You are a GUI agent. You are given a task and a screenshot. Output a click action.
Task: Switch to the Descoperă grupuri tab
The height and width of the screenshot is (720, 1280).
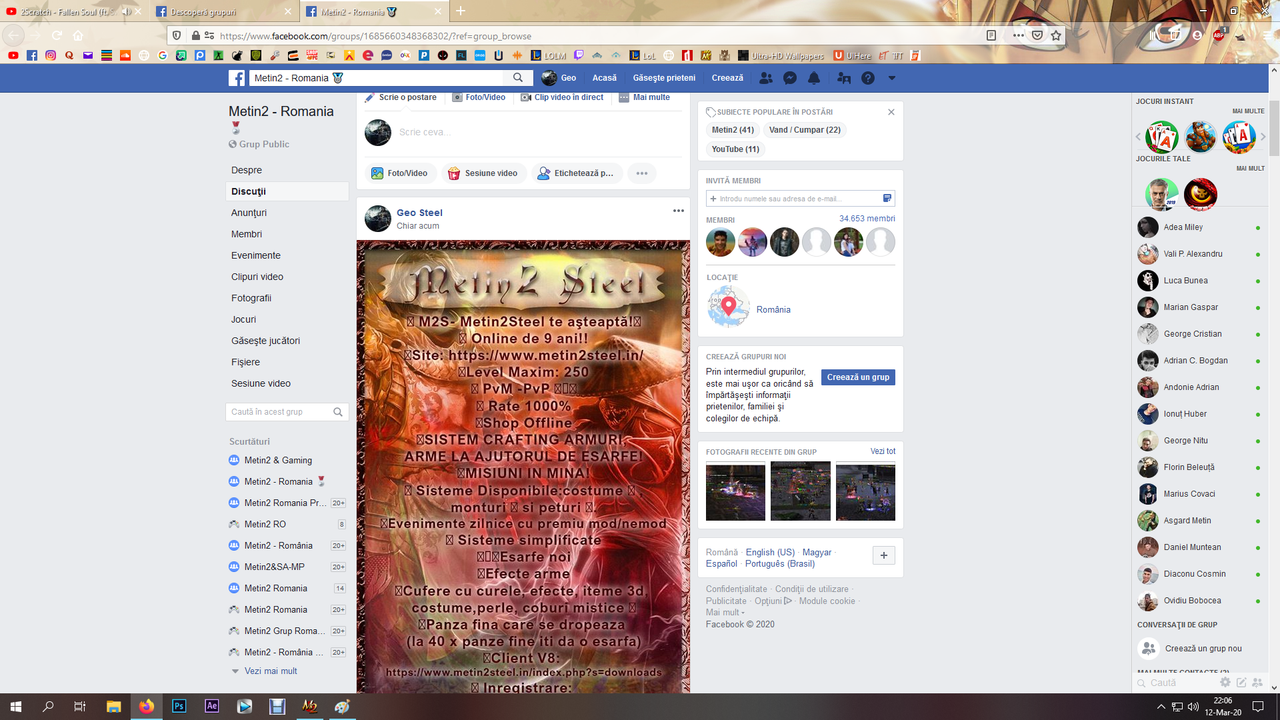(x=224, y=11)
